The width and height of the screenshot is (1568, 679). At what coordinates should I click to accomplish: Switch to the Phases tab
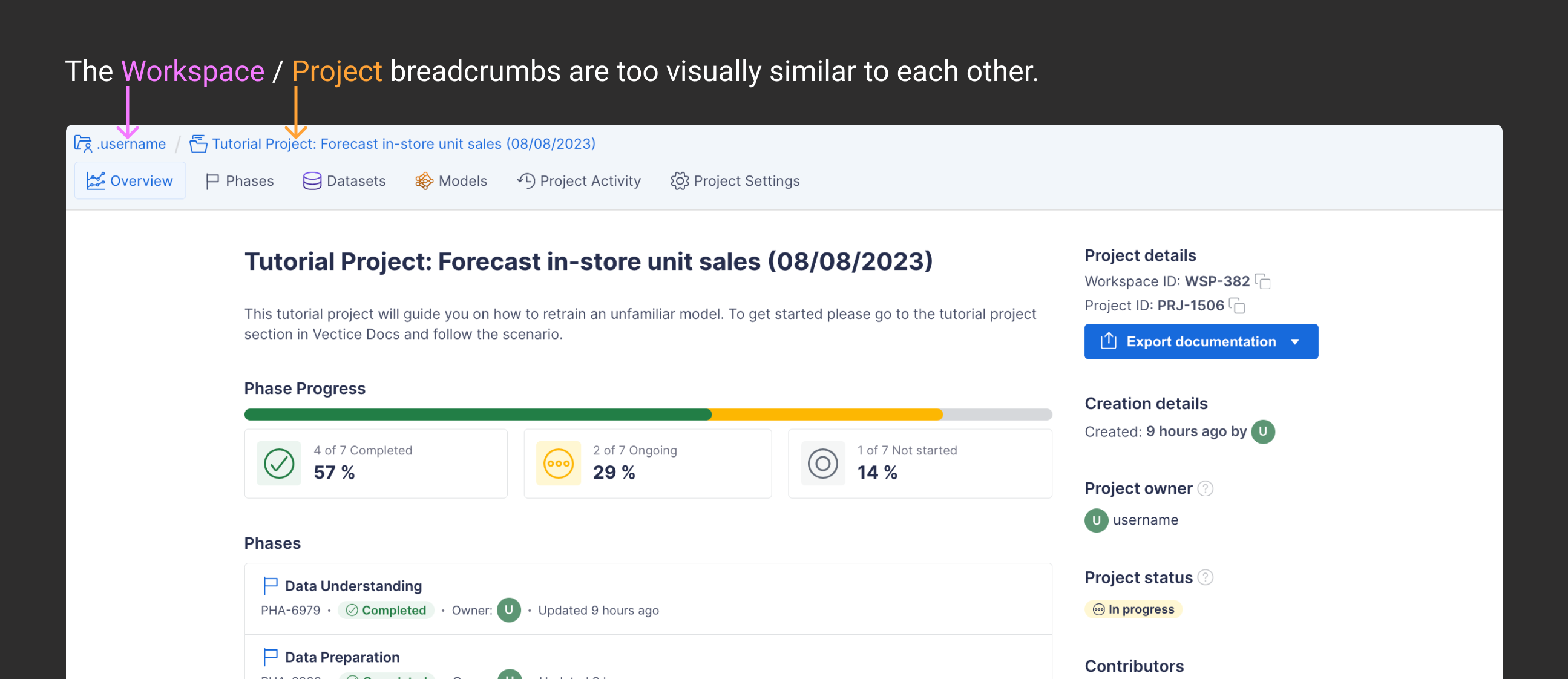(240, 181)
